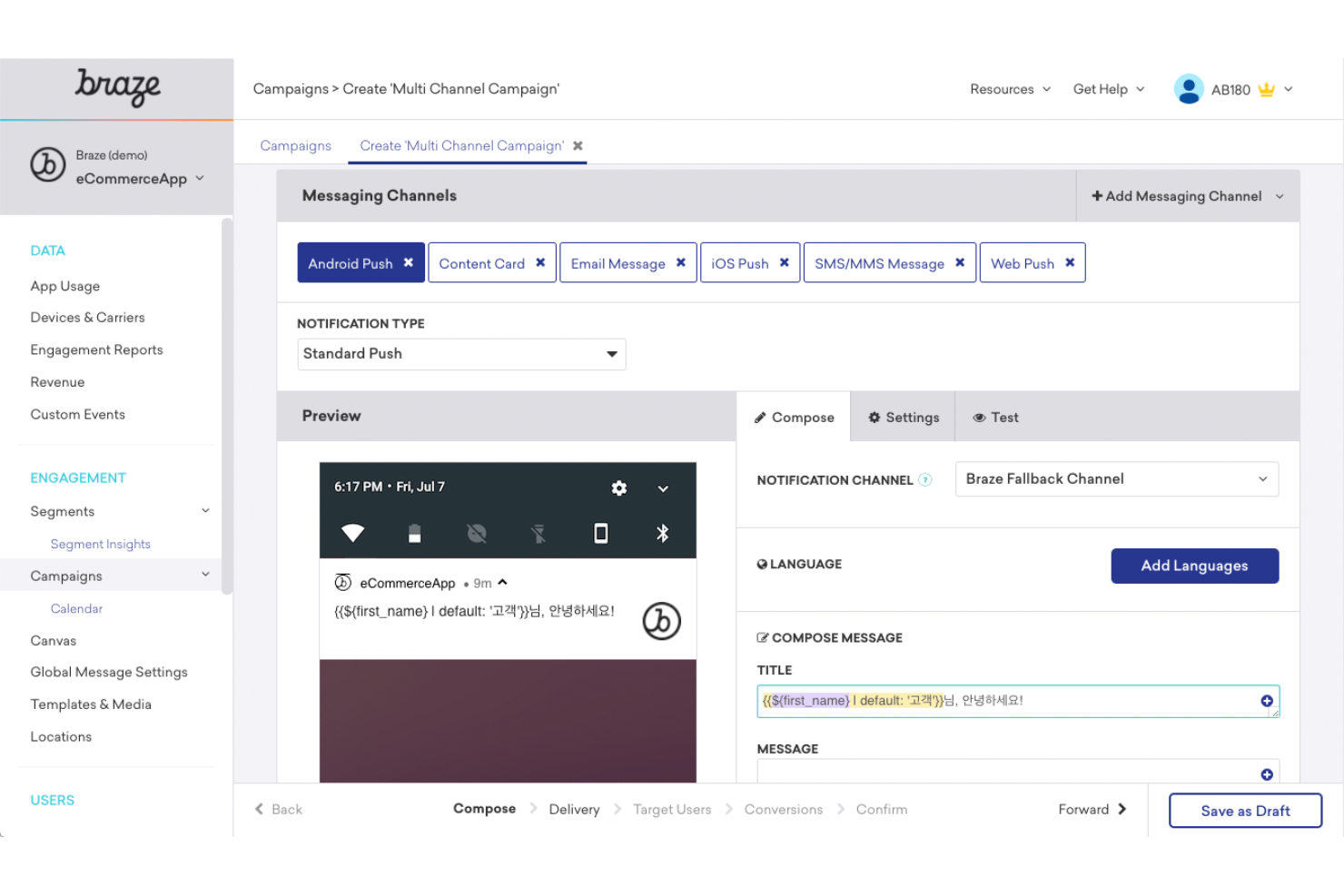Switch to the Test tab

[x=996, y=418]
